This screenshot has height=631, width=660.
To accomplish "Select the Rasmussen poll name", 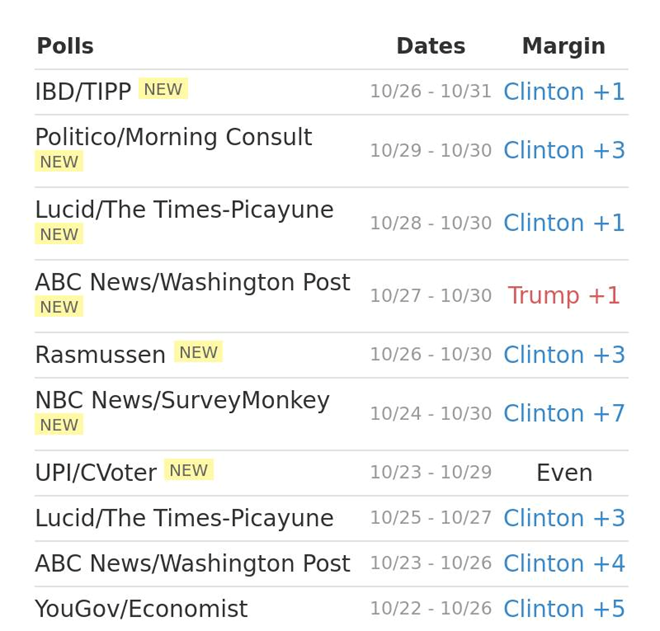I will click(100, 355).
